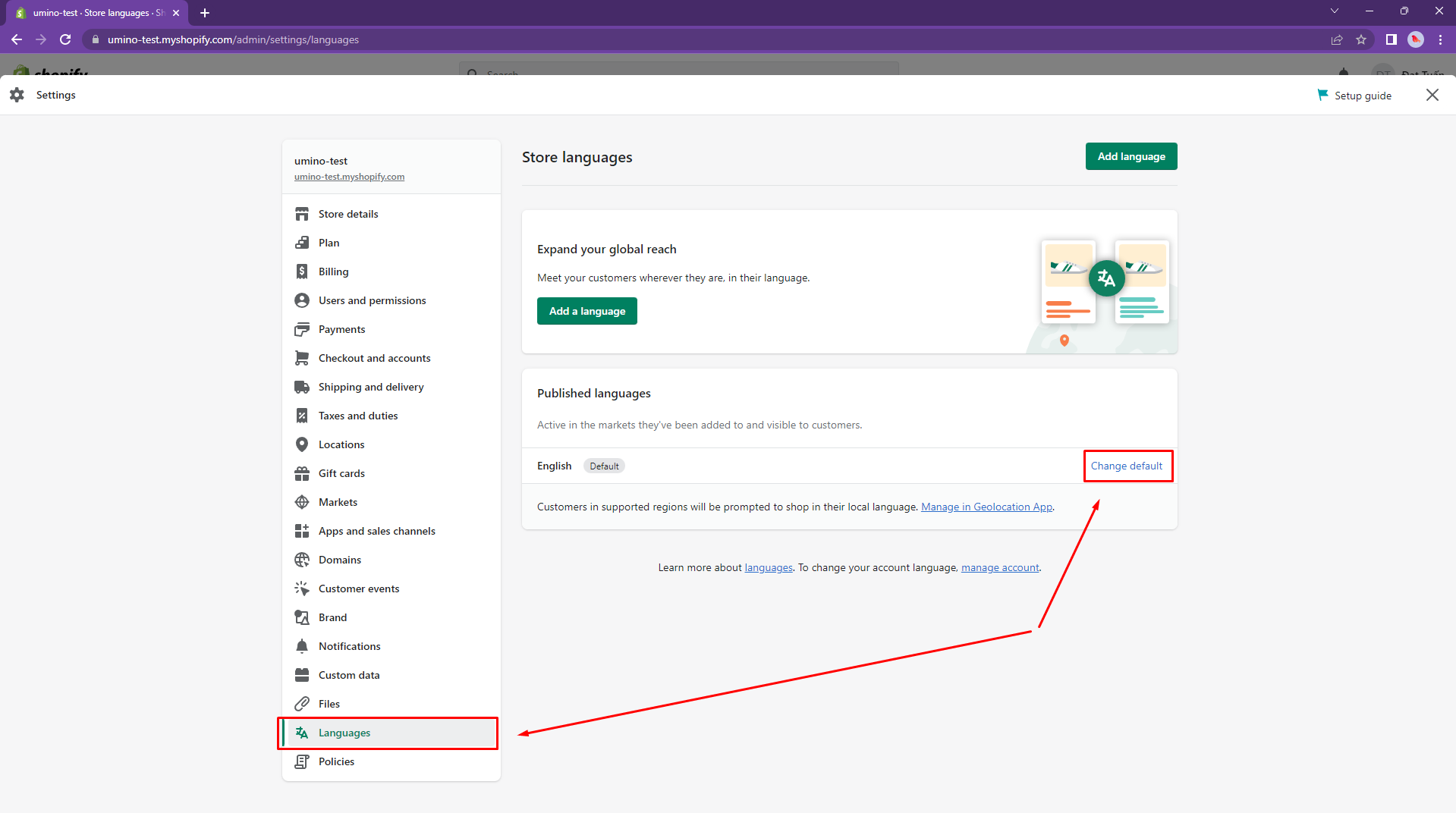Open the Payments settings section
The width and height of the screenshot is (1456, 813).
341,329
